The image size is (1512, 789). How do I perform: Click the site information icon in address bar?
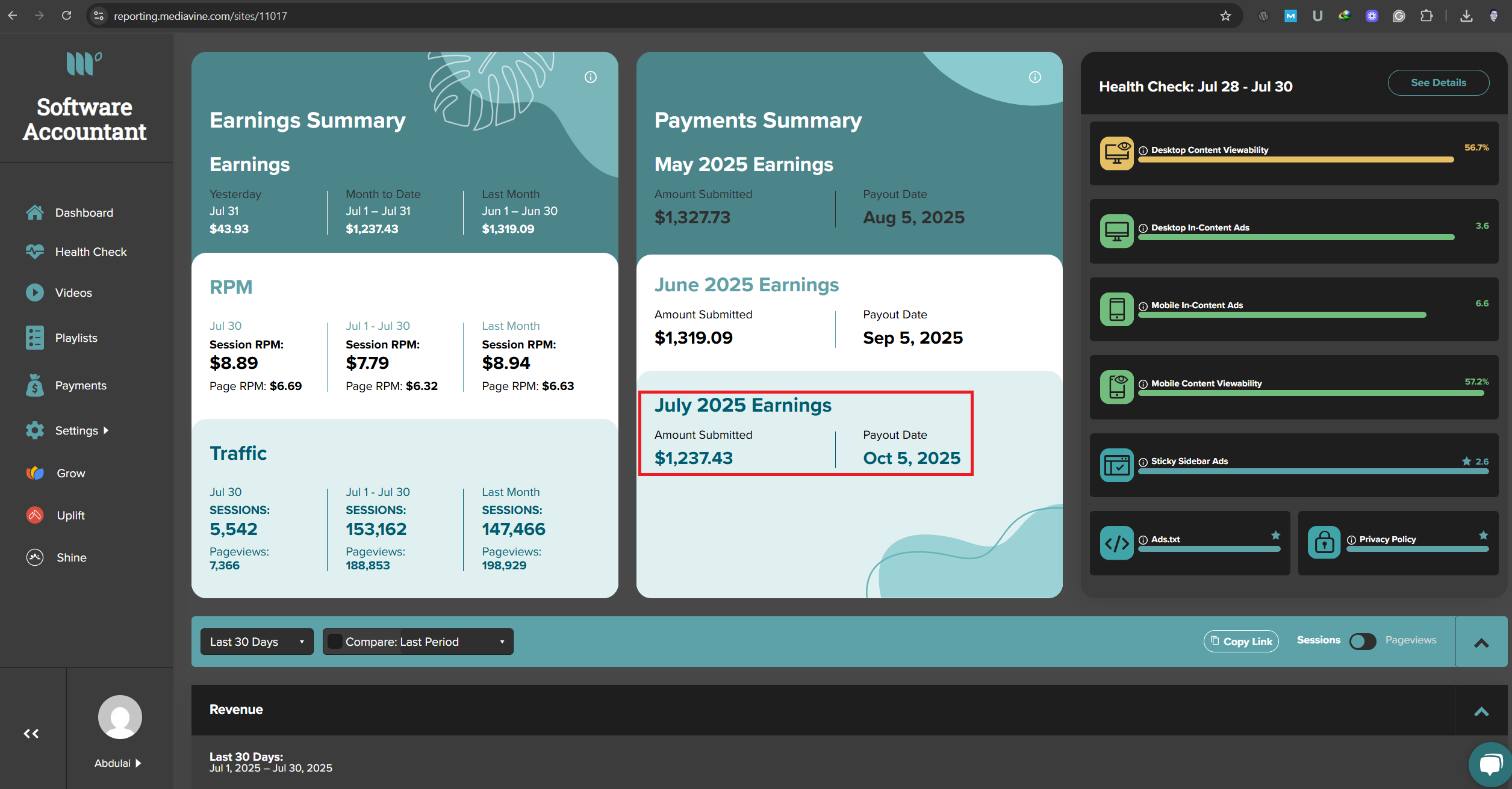click(99, 16)
